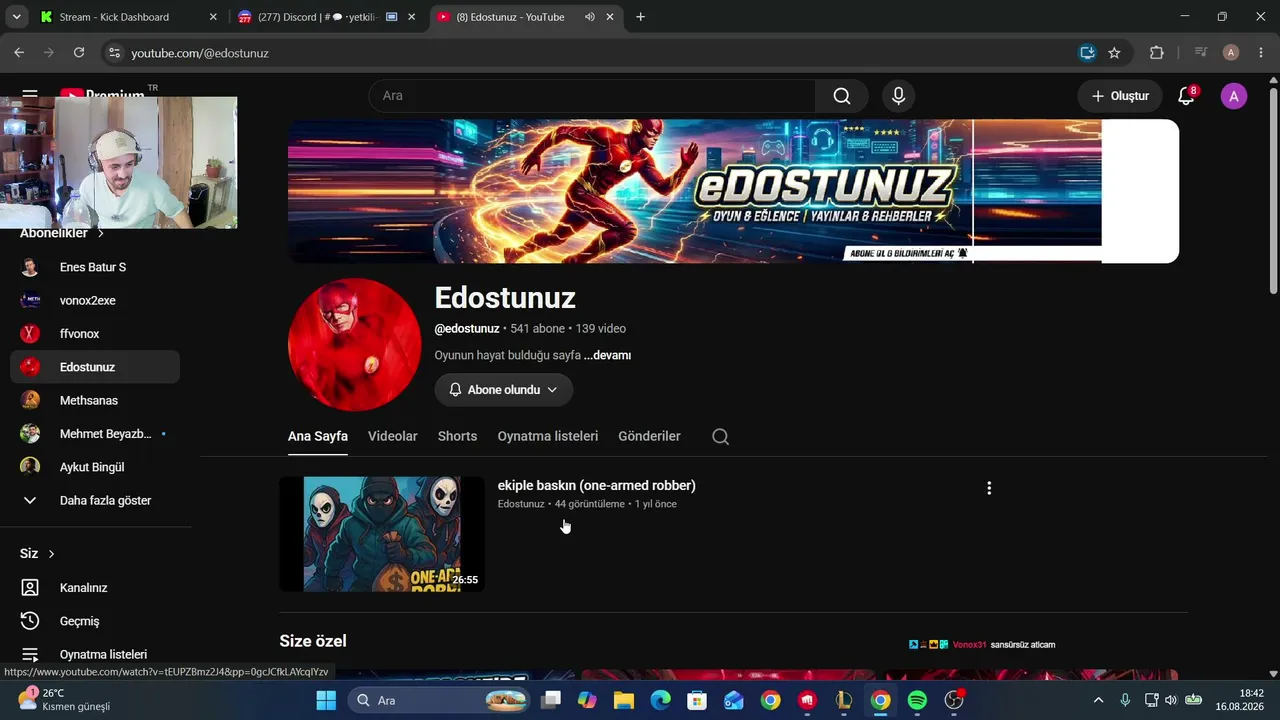Open OBS Studio from the taskbar

[x=954, y=700]
